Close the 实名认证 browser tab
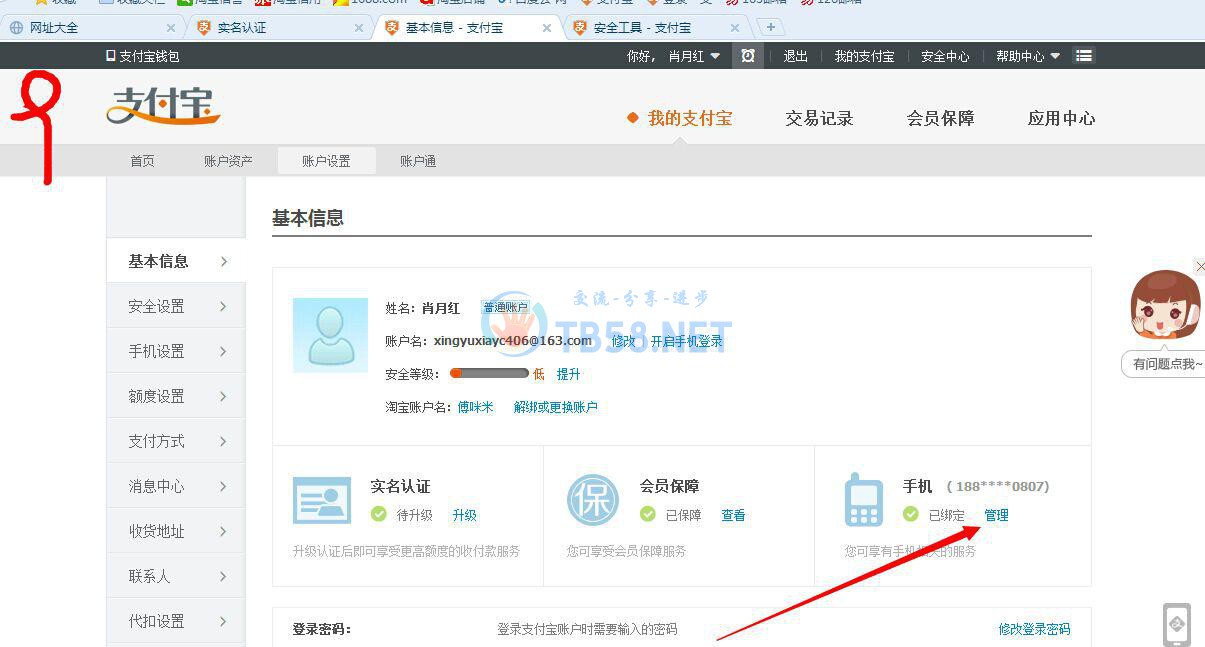Viewport: 1205px width, 647px height. tap(359, 28)
